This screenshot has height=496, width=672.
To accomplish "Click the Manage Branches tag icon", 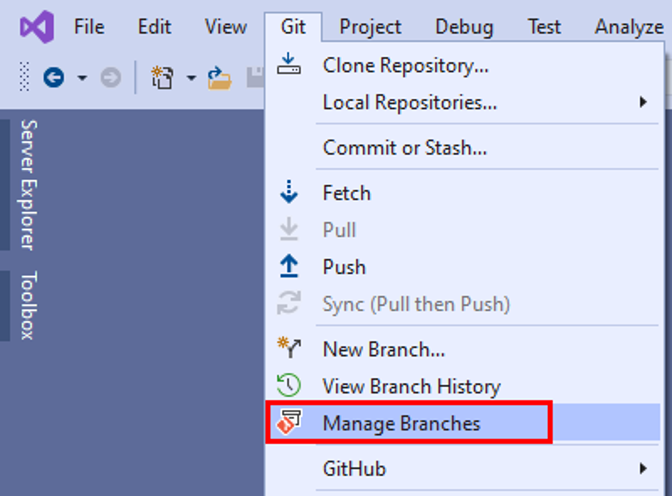I will point(289,422).
